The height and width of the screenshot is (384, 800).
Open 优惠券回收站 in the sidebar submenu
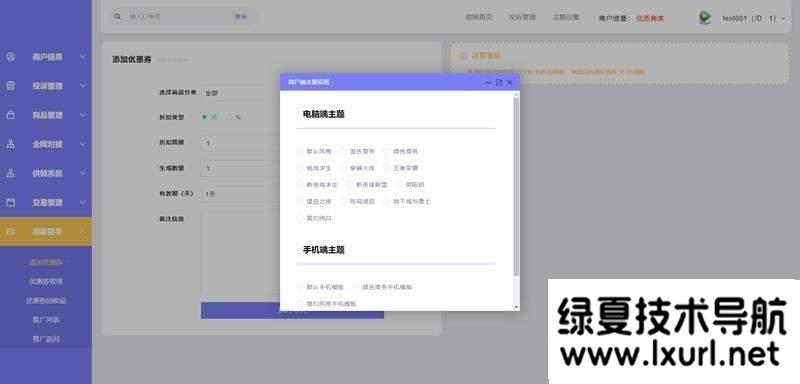pyautogui.click(x=46, y=300)
